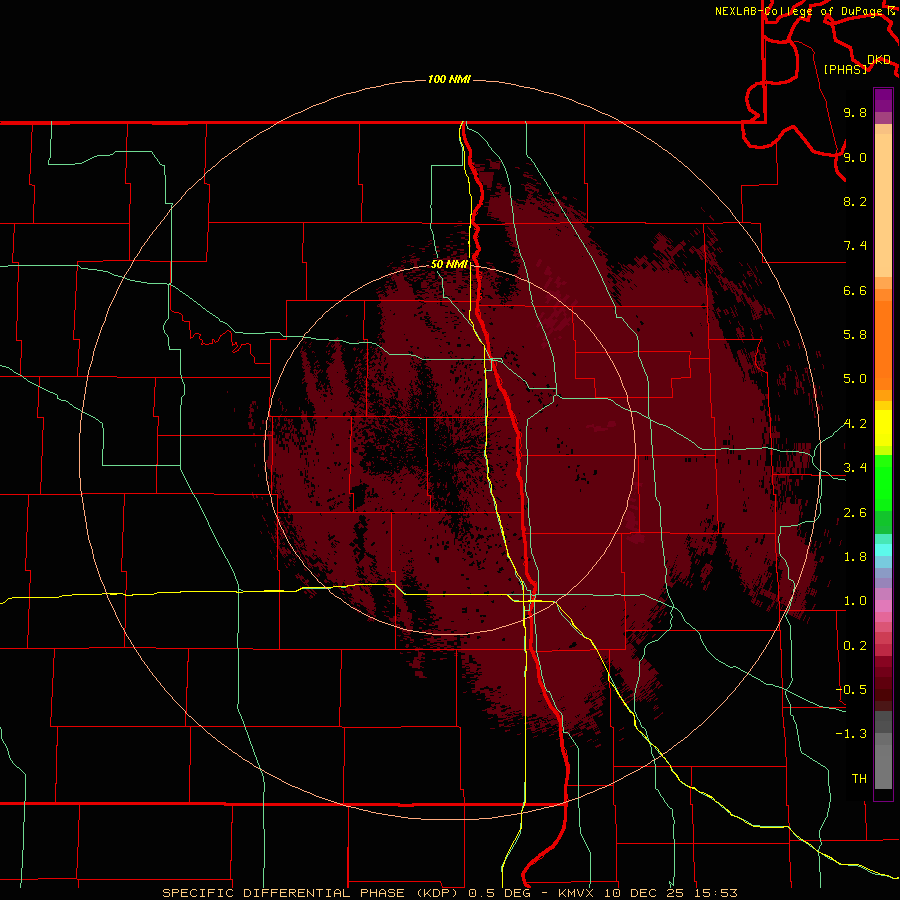Click the 50 NMI range ring label
Image resolution: width=900 pixels, height=900 pixels.
tap(449, 264)
